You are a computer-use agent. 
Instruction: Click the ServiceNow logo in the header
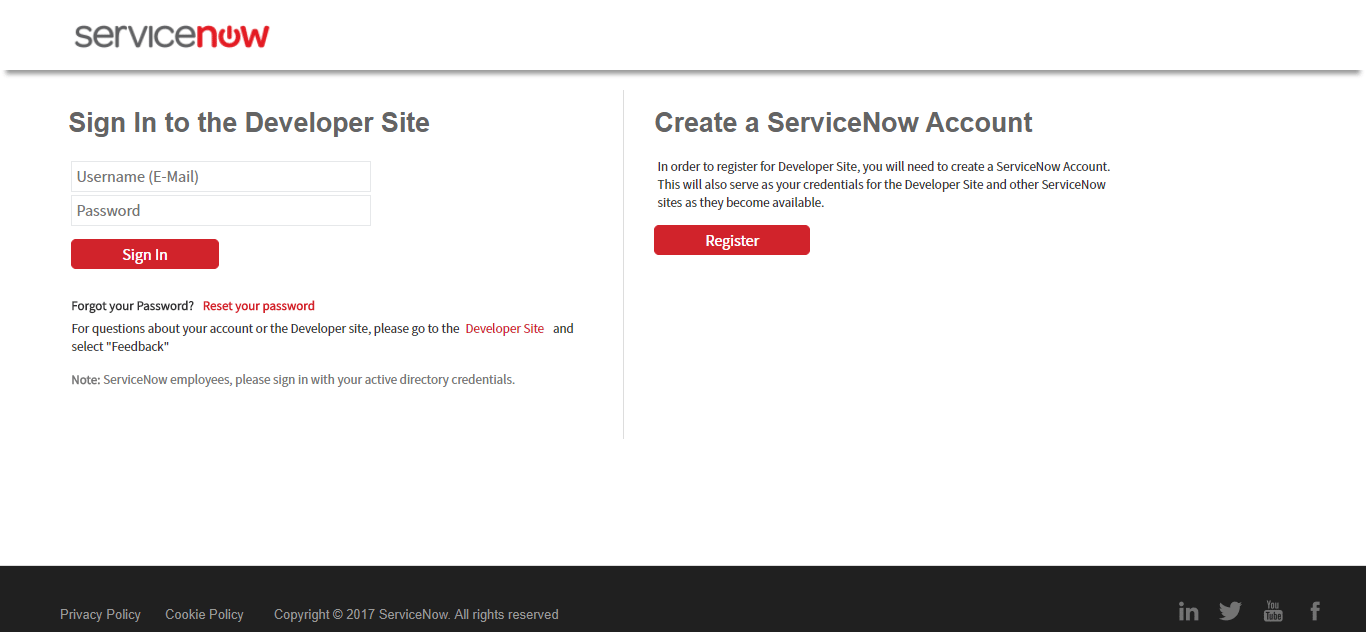click(172, 36)
